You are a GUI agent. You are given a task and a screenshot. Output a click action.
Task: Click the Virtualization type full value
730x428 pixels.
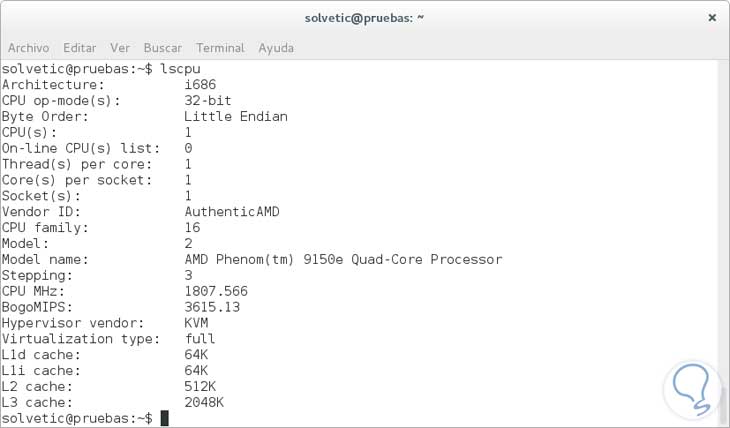200,339
